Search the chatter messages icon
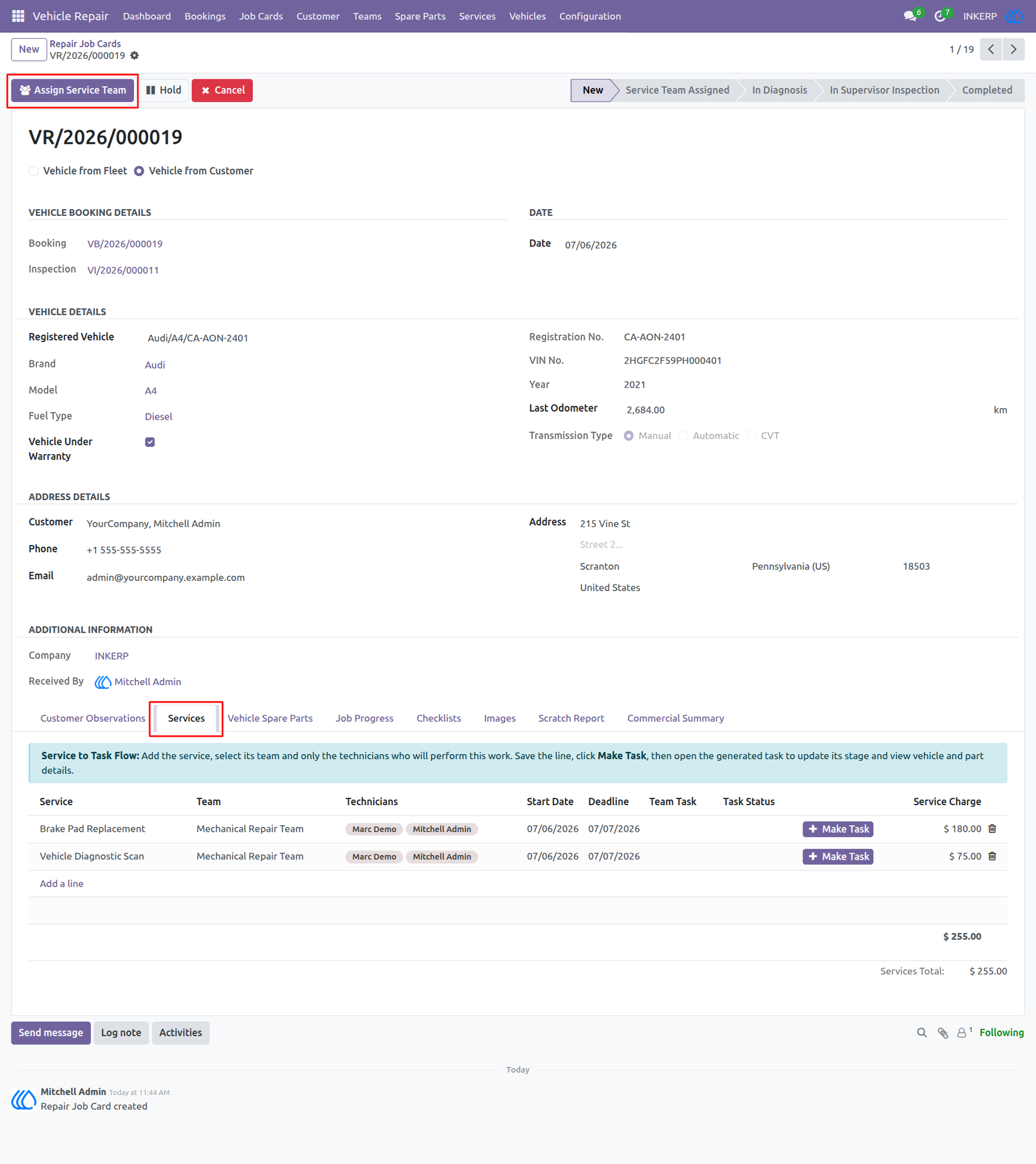Viewport: 1036px width, 1164px height. (x=921, y=1032)
